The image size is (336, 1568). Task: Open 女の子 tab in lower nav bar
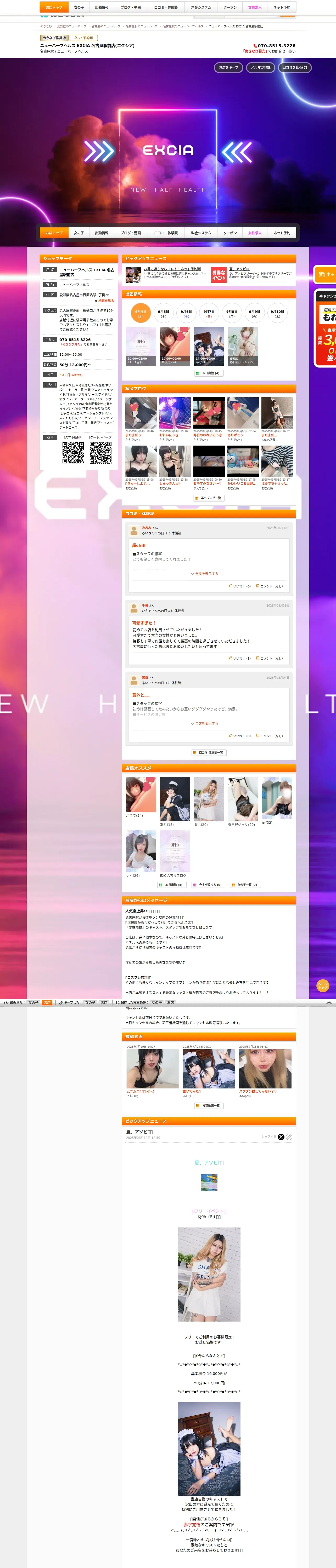click(x=79, y=233)
